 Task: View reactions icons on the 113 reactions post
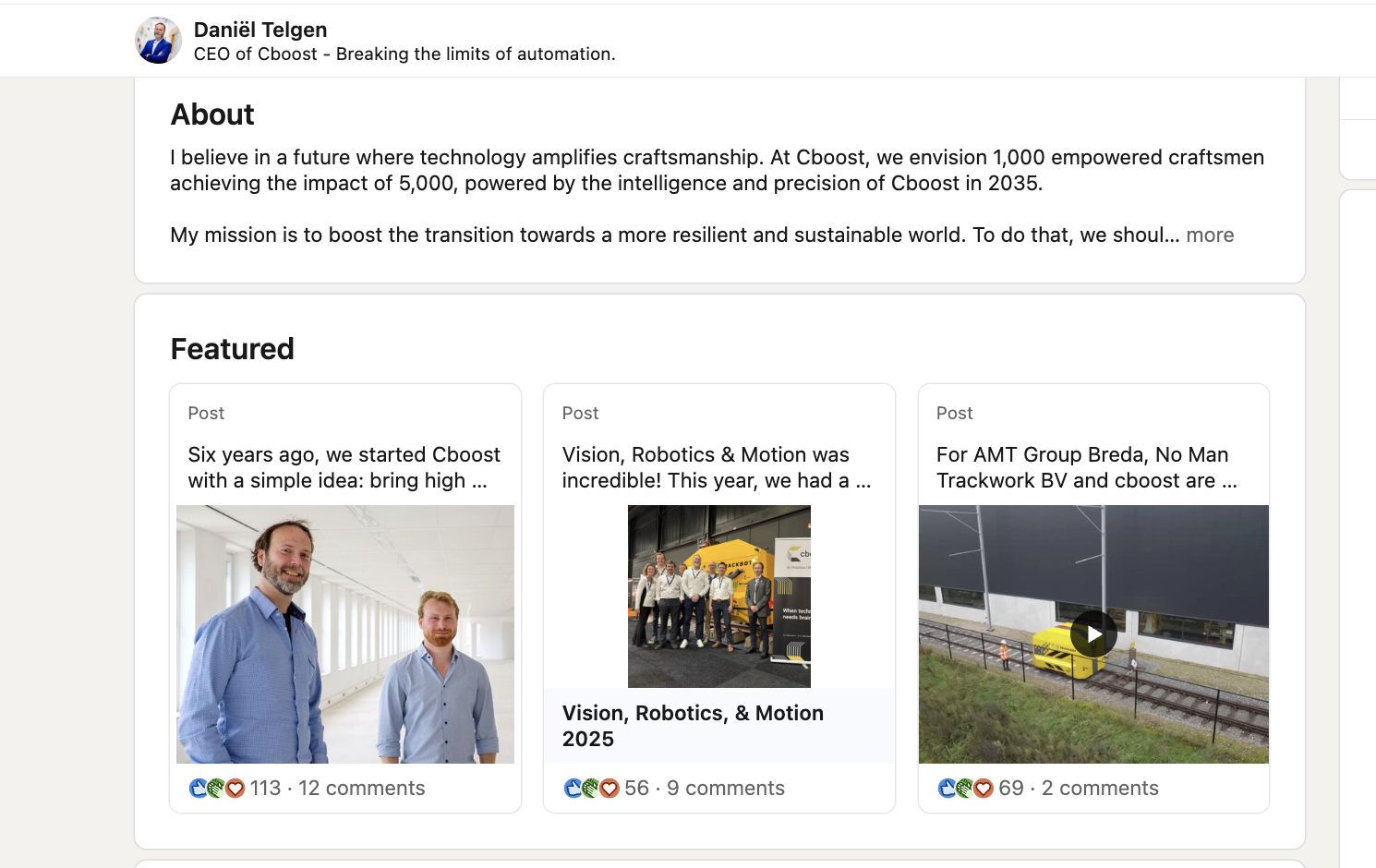217,789
